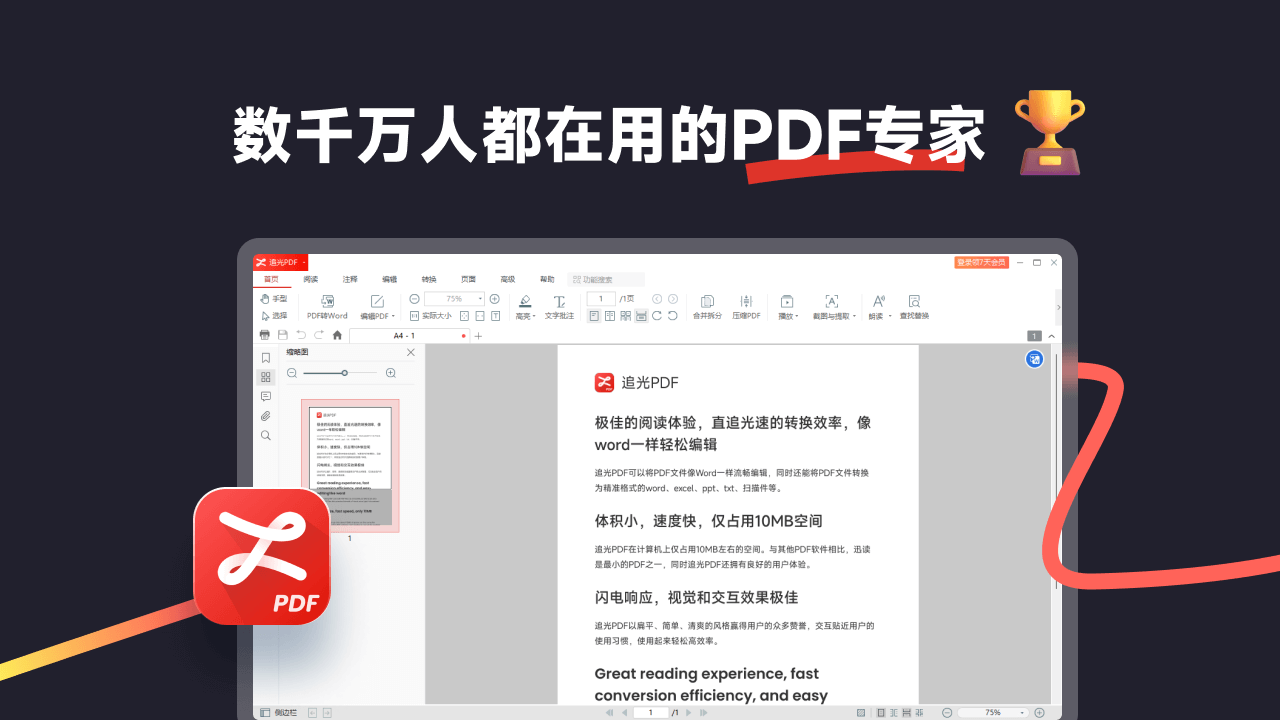This screenshot has height=720, width=1280.
Task: Save the document with the floppy icon
Action: (283, 335)
